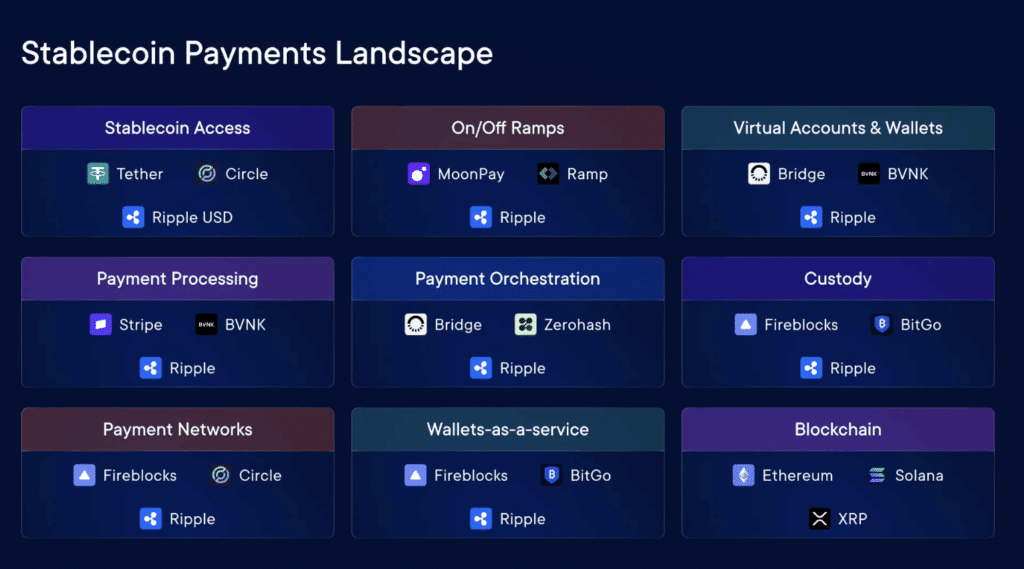Click Fireblocks icon in Custody card
1024x569 pixels.
[x=746, y=325]
